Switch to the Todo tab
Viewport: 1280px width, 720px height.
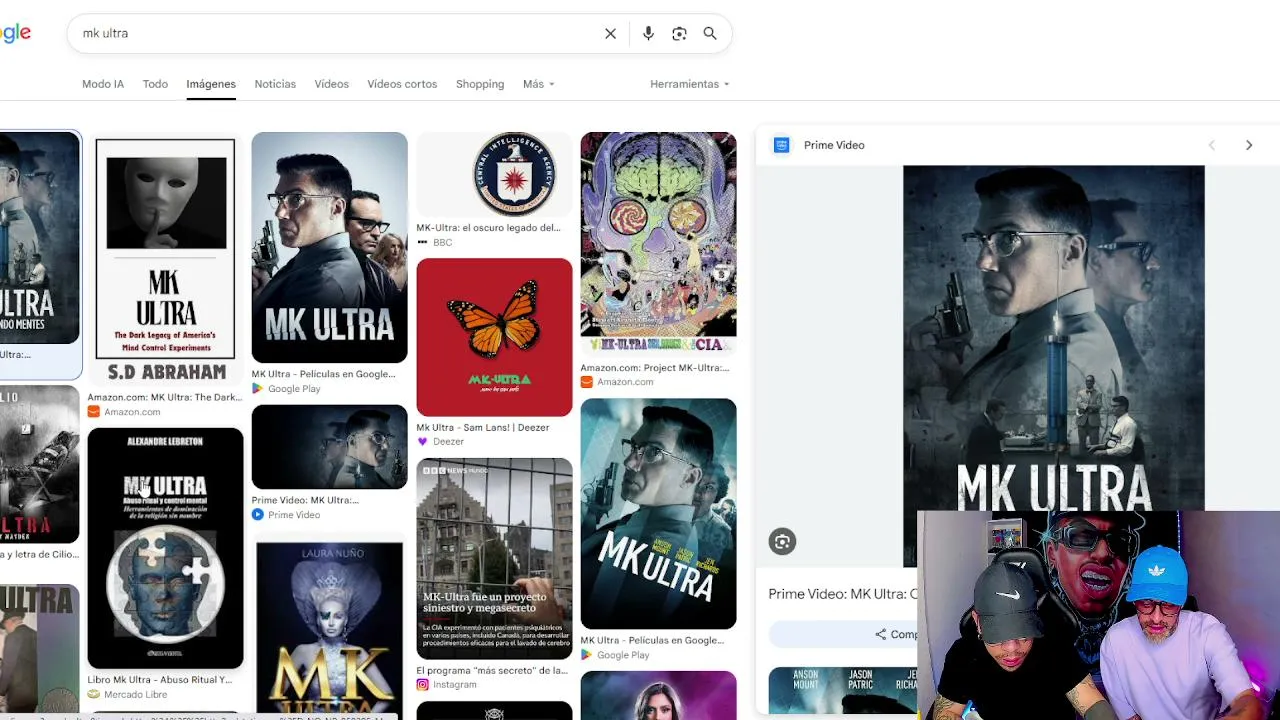point(155,84)
